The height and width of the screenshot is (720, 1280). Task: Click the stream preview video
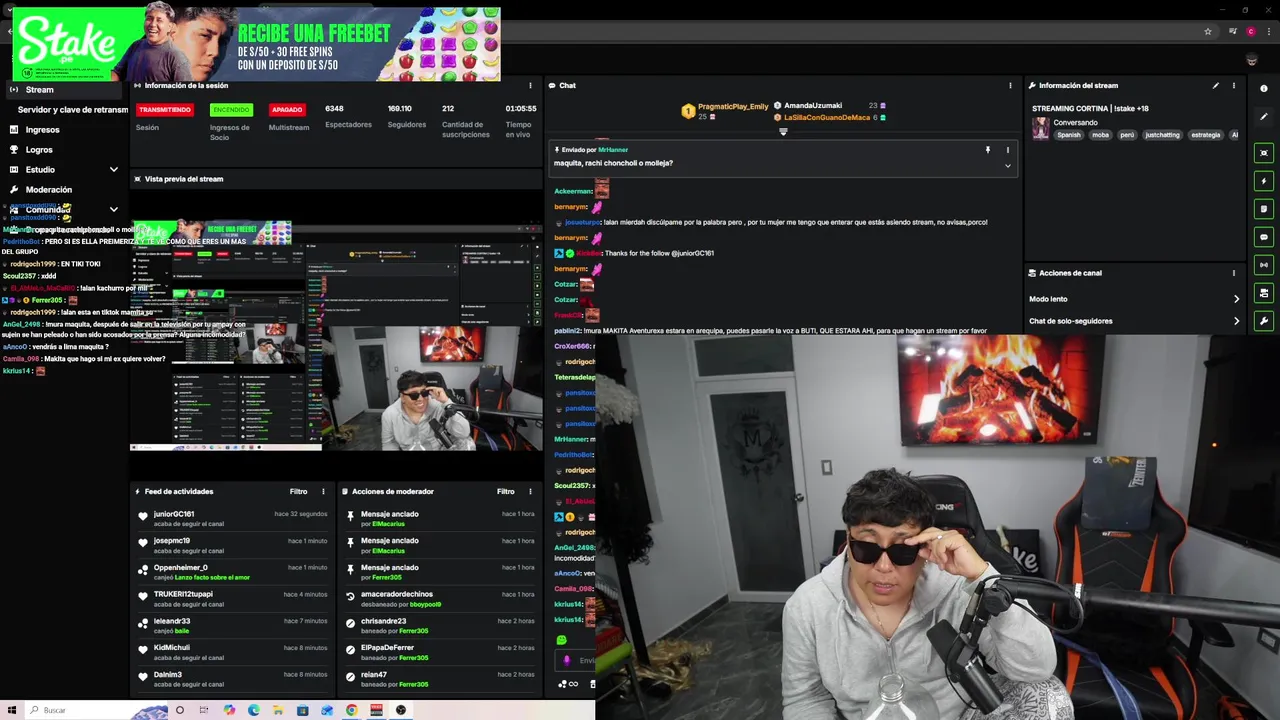tap(337, 336)
